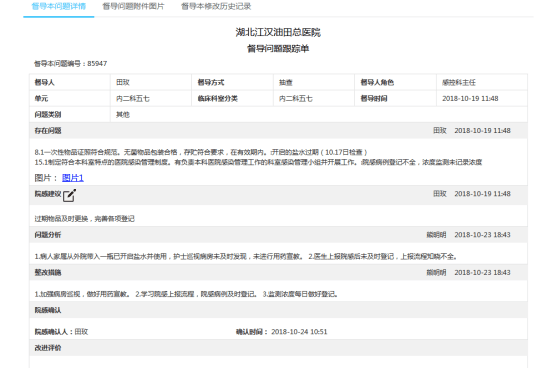Click the 督导问题跟踪单 subtitle
The height and width of the screenshot is (369, 554).
[x=278, y=49]
